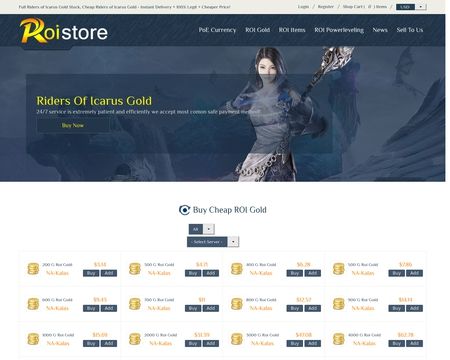450x360 pixels.
Task: Add the 800 G Roi Gold to cart
Action: [x=313, y=308]
